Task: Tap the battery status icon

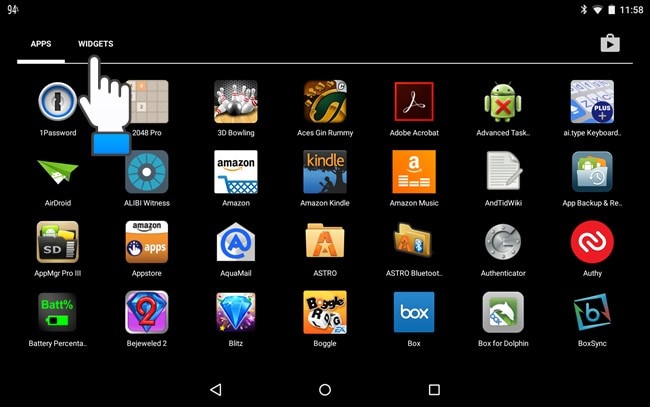Action: pos(611,10)
